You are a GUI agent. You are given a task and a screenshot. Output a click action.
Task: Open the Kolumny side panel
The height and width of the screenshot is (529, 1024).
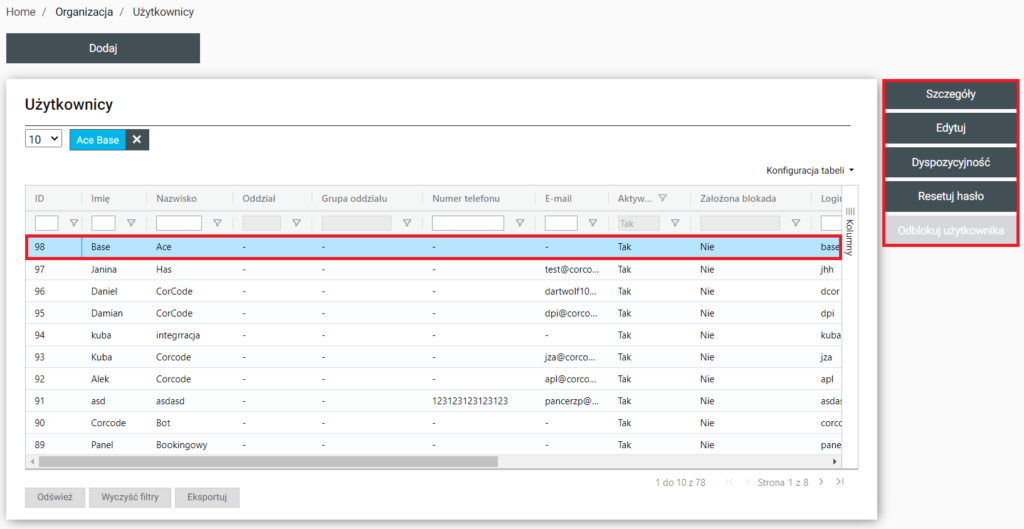pos(849,232)
